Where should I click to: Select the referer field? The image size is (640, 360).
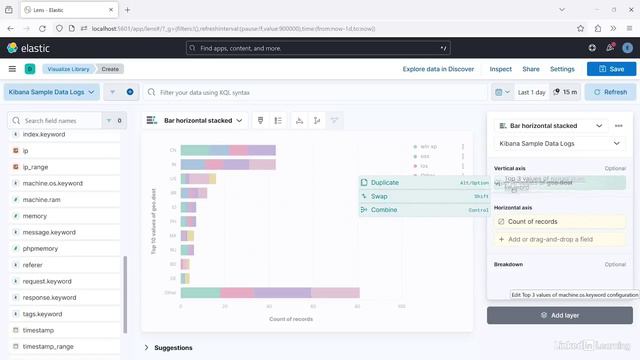click(64, 265)
